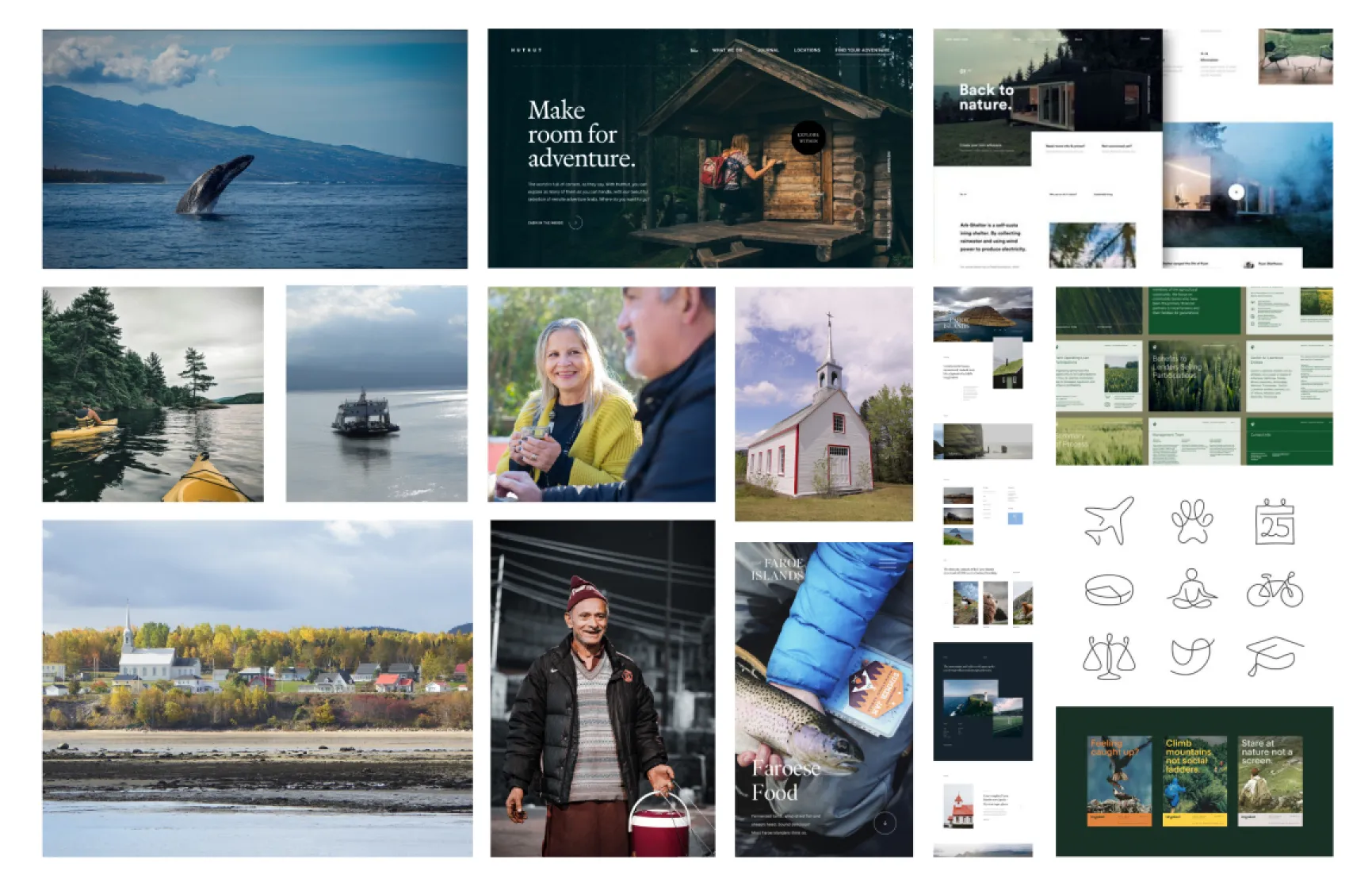This screenshot has width=1372, height=887.
Task: Click the 'Climb mountains not social ladders' poster
Action: (1194, 782)
